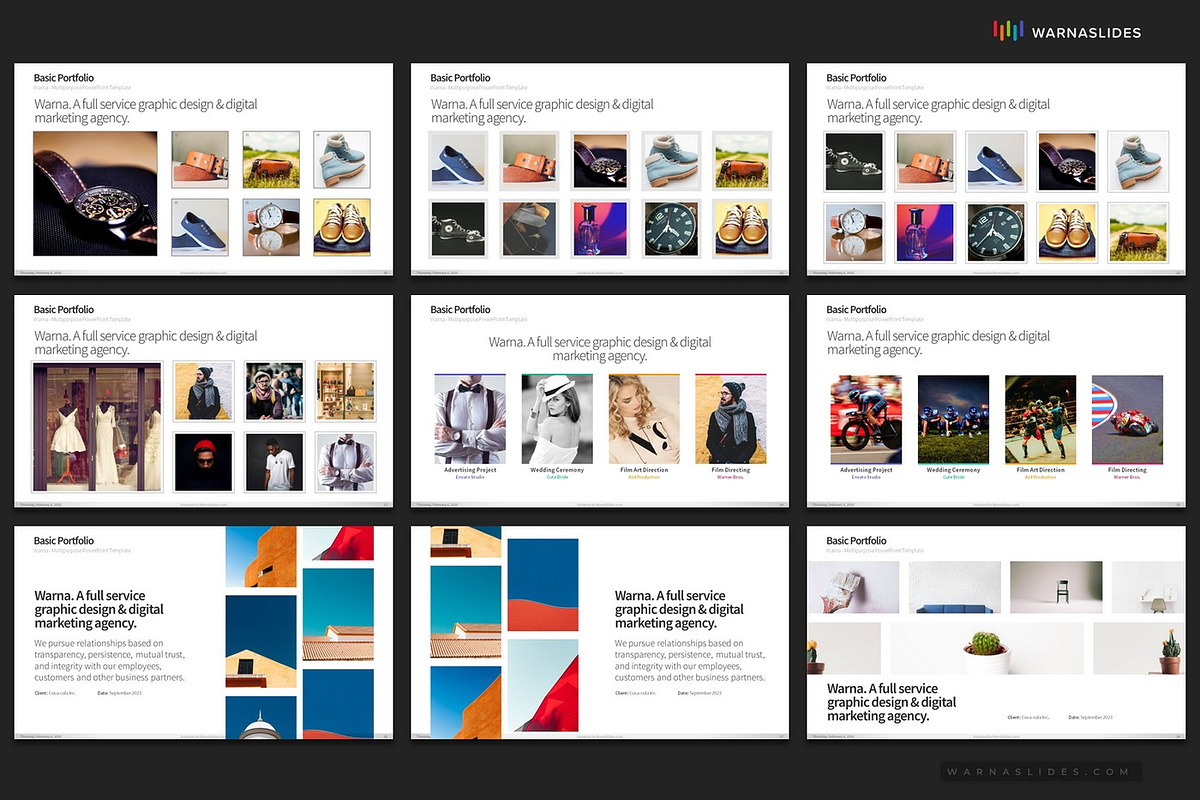The image size is (1200, 800).
Task: Select the man in red beanie photo
Action: (x=203, y=461)
